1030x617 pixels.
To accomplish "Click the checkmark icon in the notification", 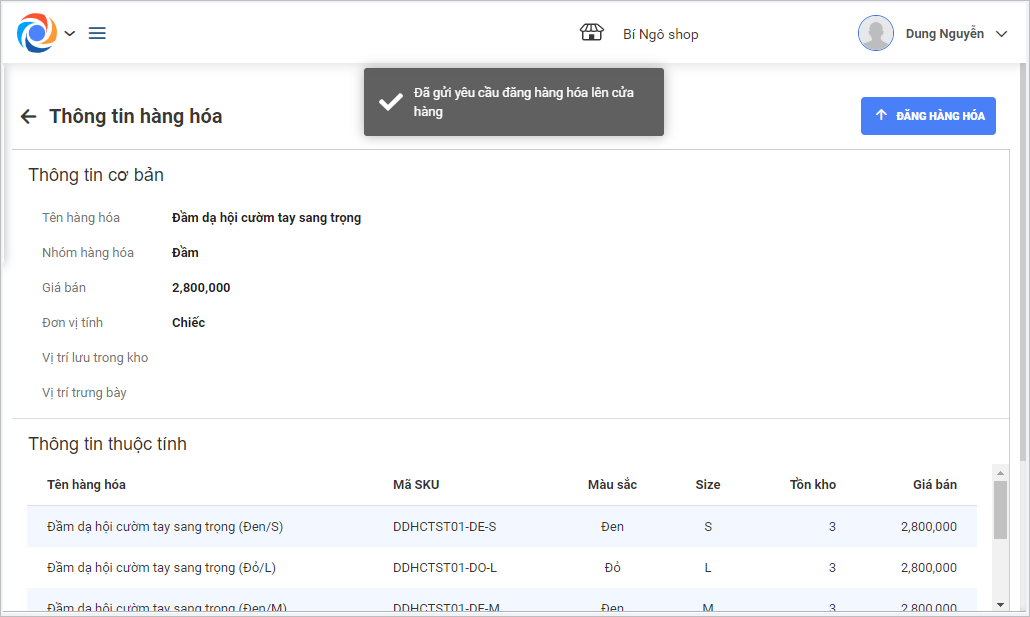I will pos(390,102).
